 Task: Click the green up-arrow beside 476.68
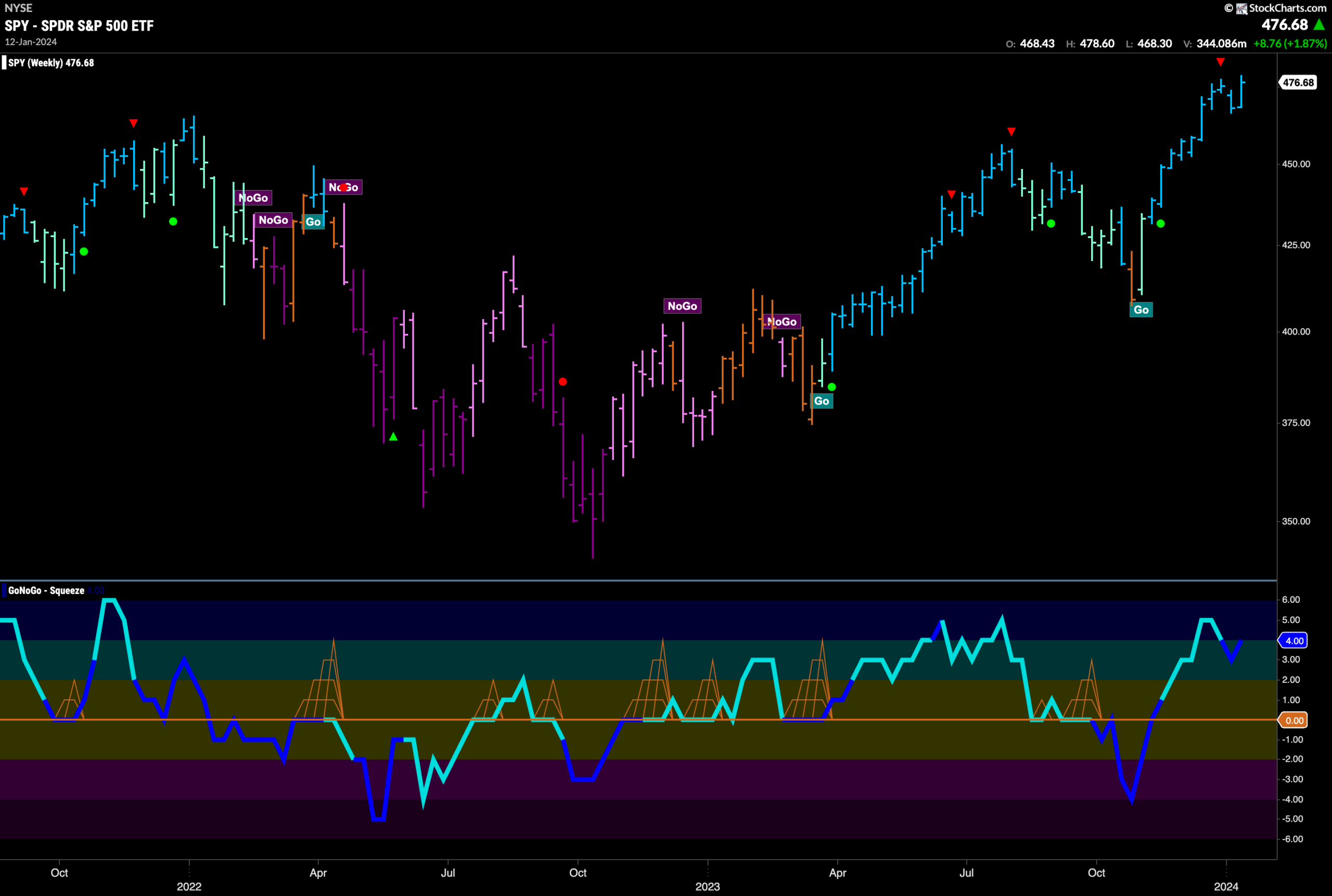click(1320, 24)
